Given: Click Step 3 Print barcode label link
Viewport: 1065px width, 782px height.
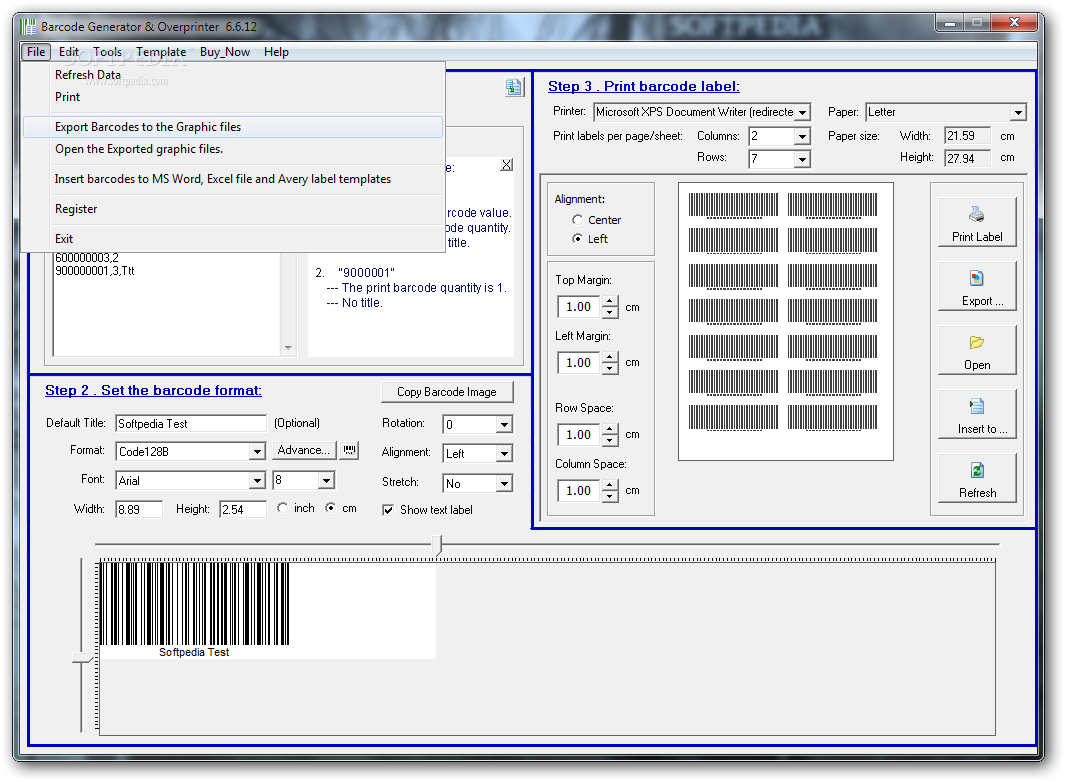Looking at the screenshot, I should point(643,86).
